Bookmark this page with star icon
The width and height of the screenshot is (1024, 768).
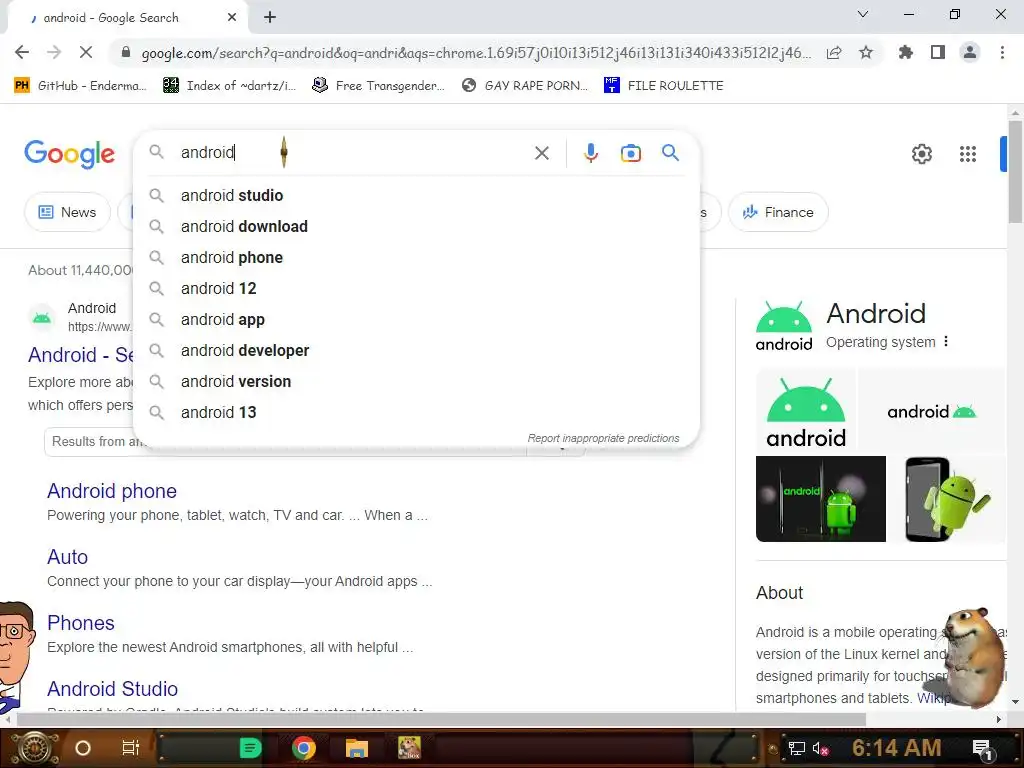(x=866, y=52)
